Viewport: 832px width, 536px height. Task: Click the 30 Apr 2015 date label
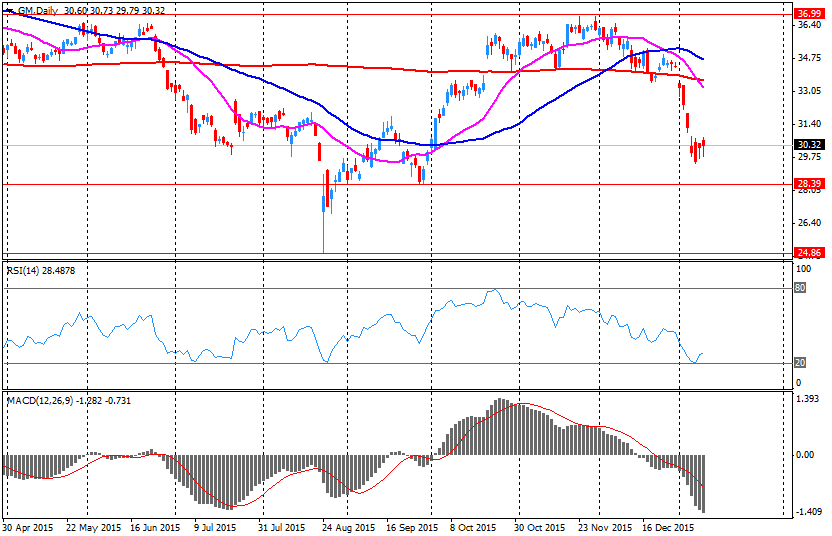click(28, 528)
